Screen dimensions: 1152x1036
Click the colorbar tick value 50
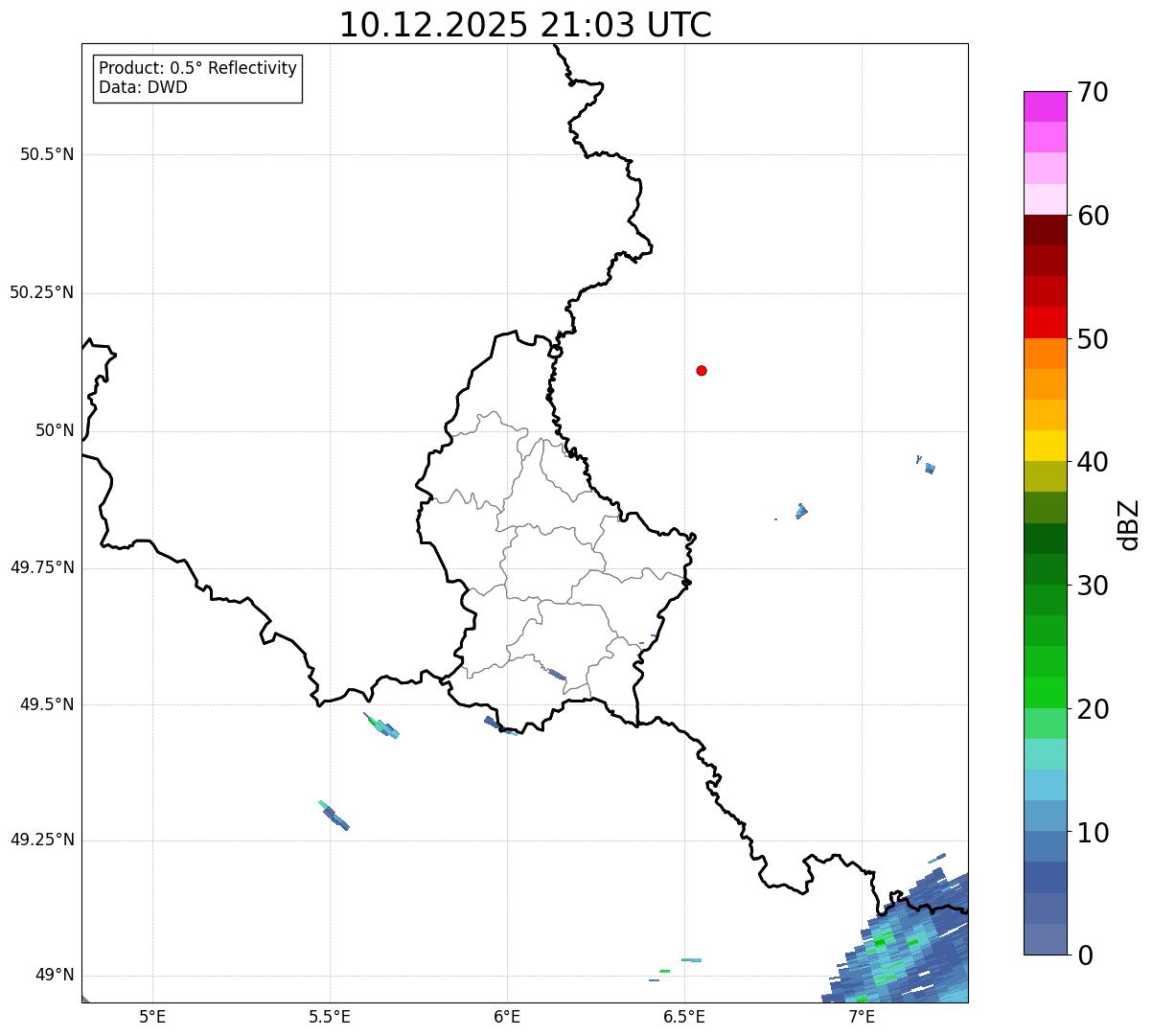[1093, 339]
